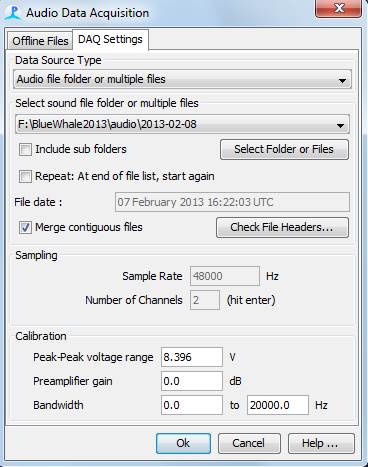
Task: Expand the sound file folder path dropdown
Action: tap(182, 124)
